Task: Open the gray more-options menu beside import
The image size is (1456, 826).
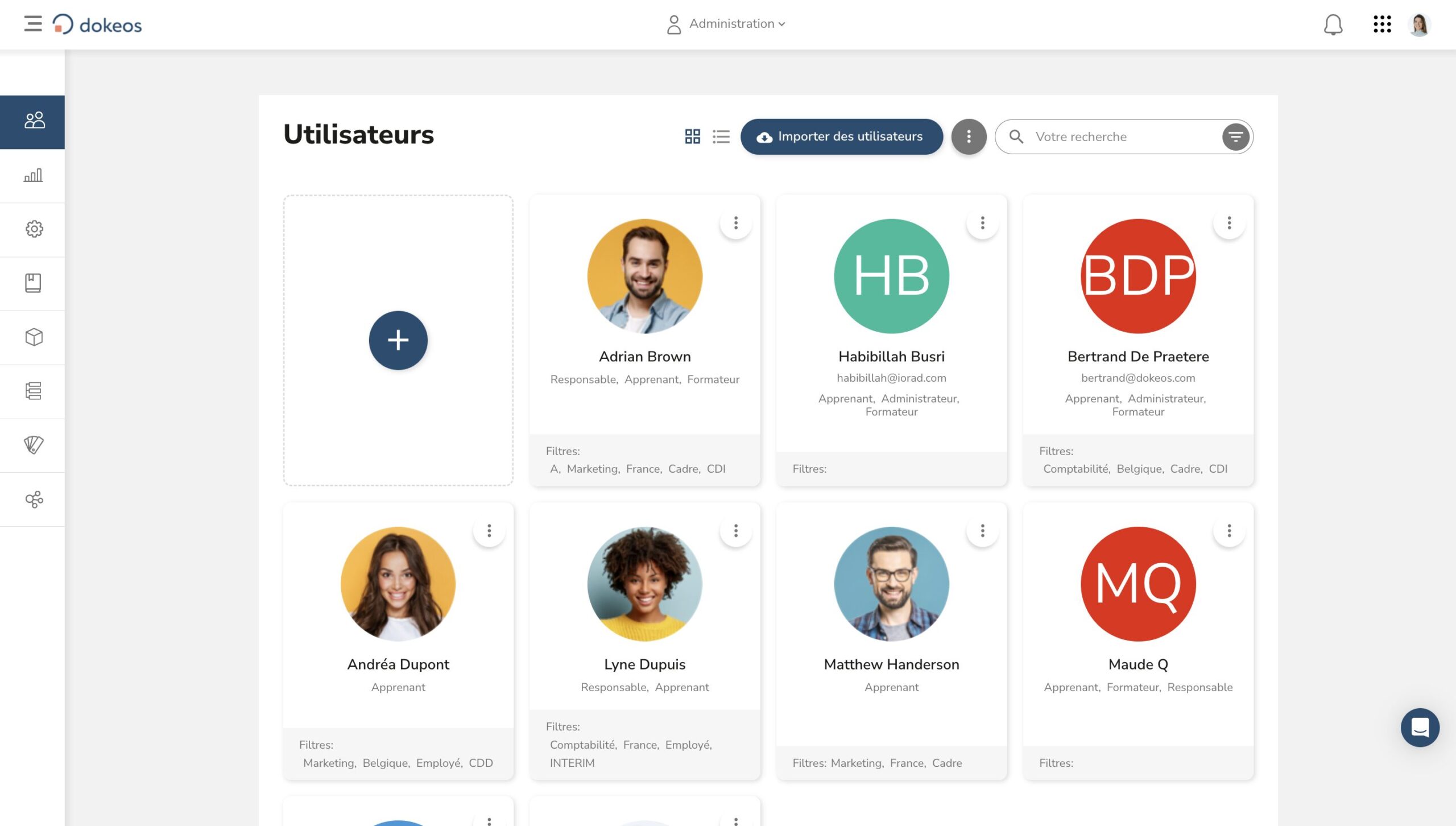Action: 969,137
